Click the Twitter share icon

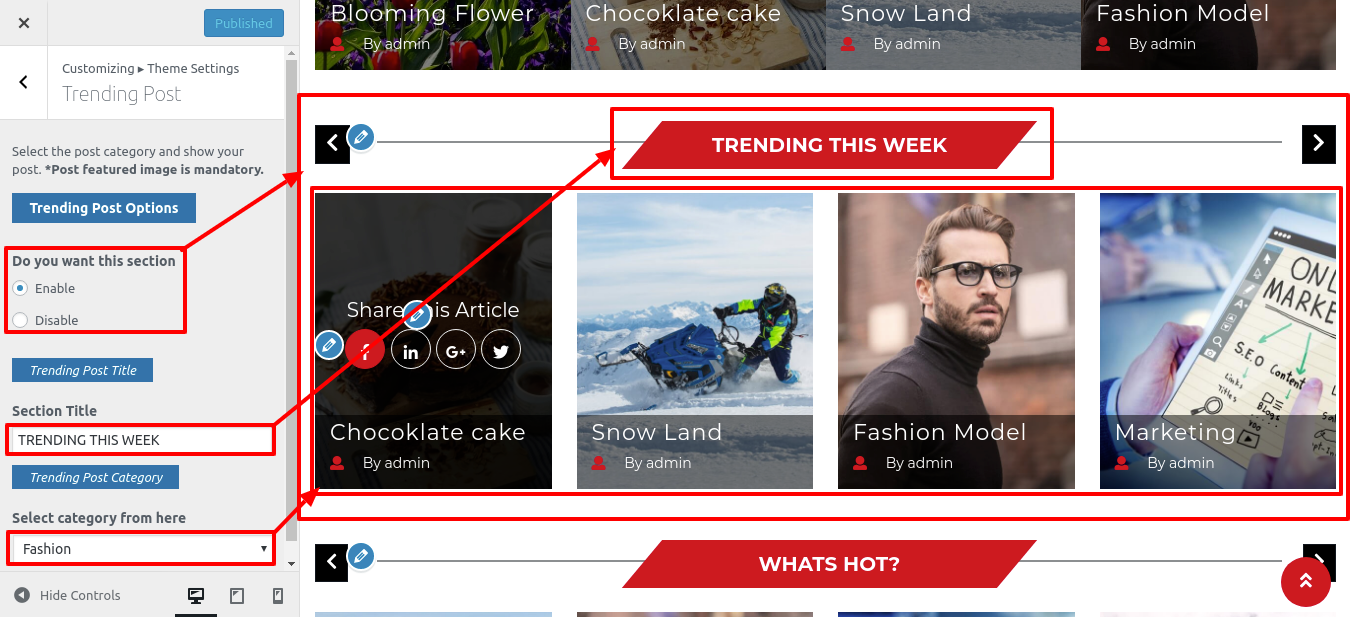[x=501, y=350]
